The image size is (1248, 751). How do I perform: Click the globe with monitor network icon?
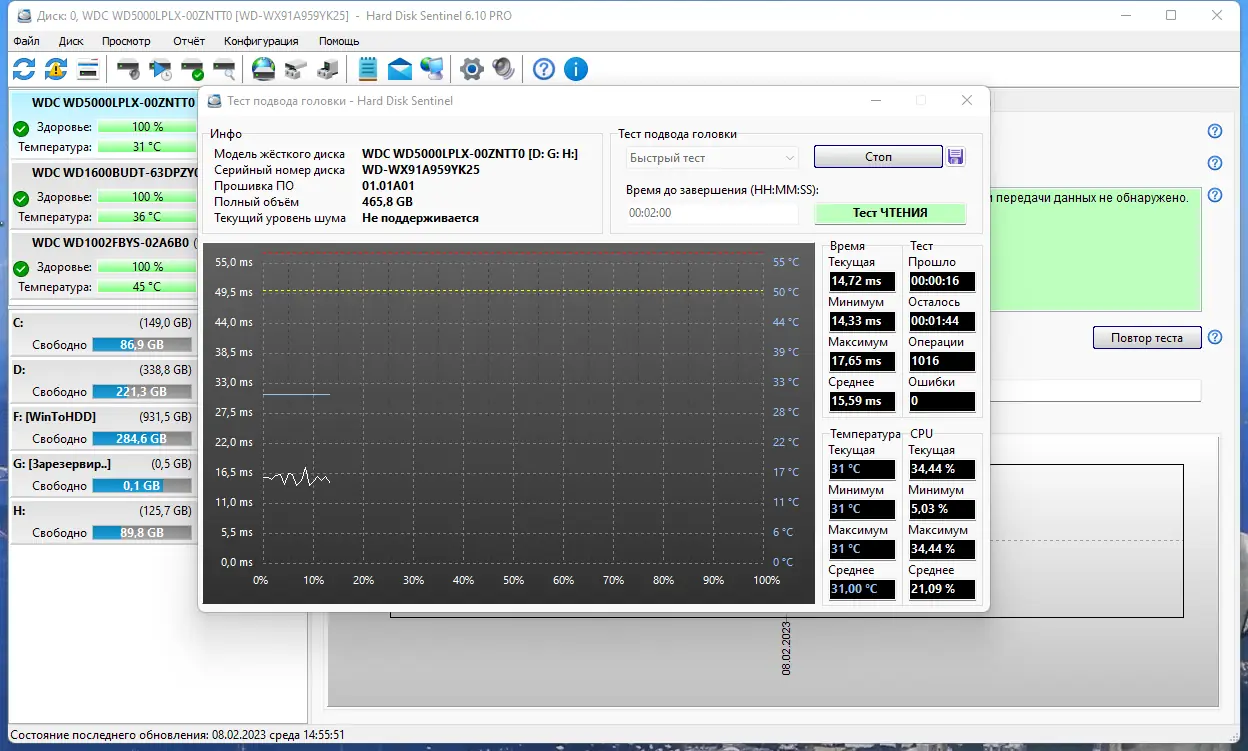pos(432,69)
